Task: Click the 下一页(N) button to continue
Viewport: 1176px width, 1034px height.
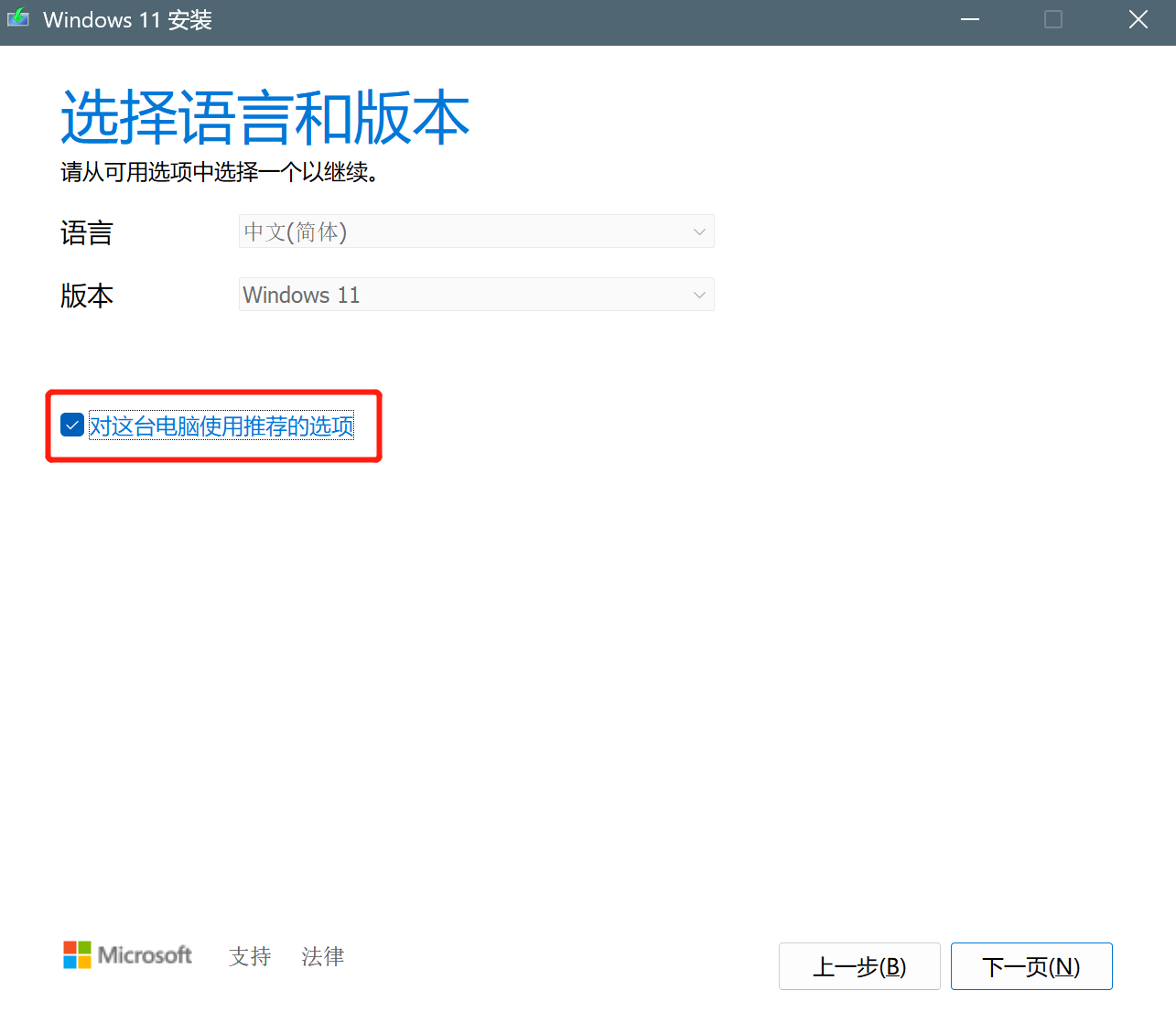Action: pyautogui.click(x=1031, y=965)
